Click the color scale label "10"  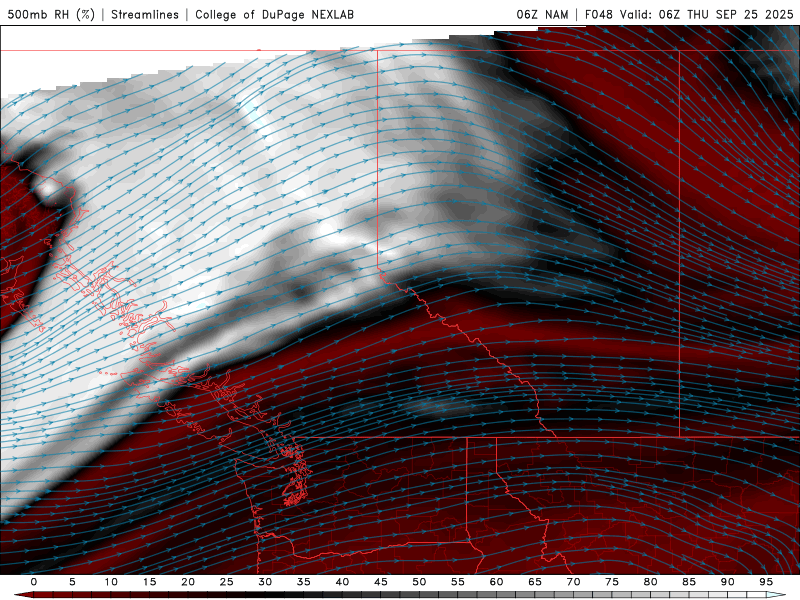pos(111,582)
